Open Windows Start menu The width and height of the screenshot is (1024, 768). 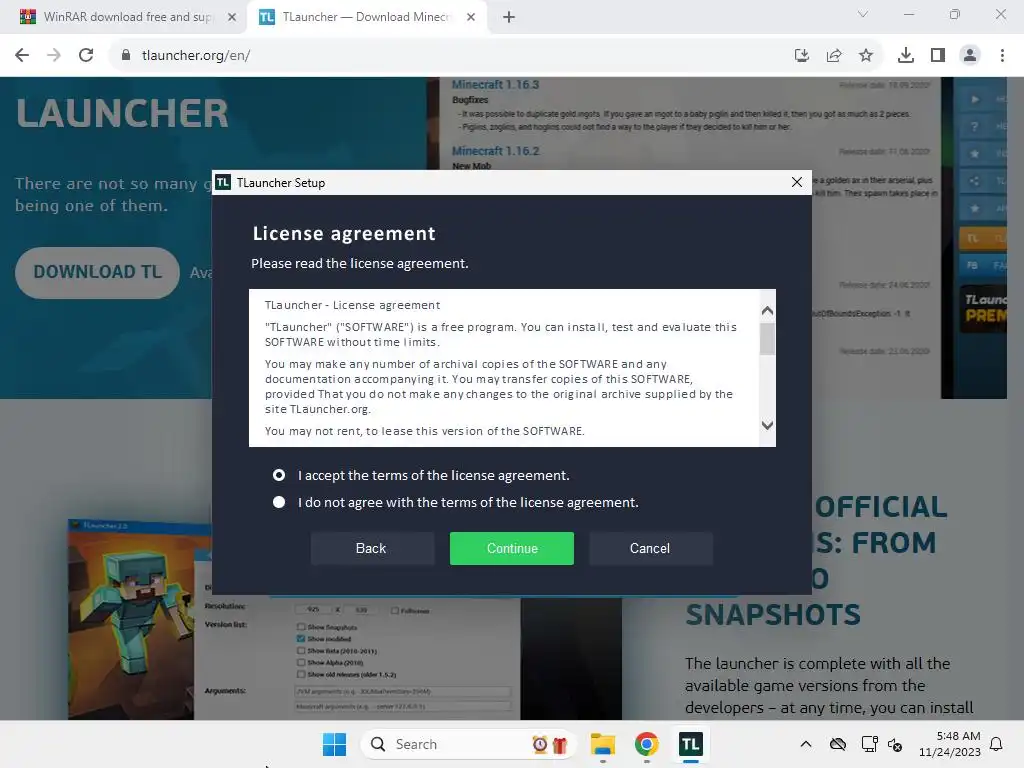tap(334, 744)
